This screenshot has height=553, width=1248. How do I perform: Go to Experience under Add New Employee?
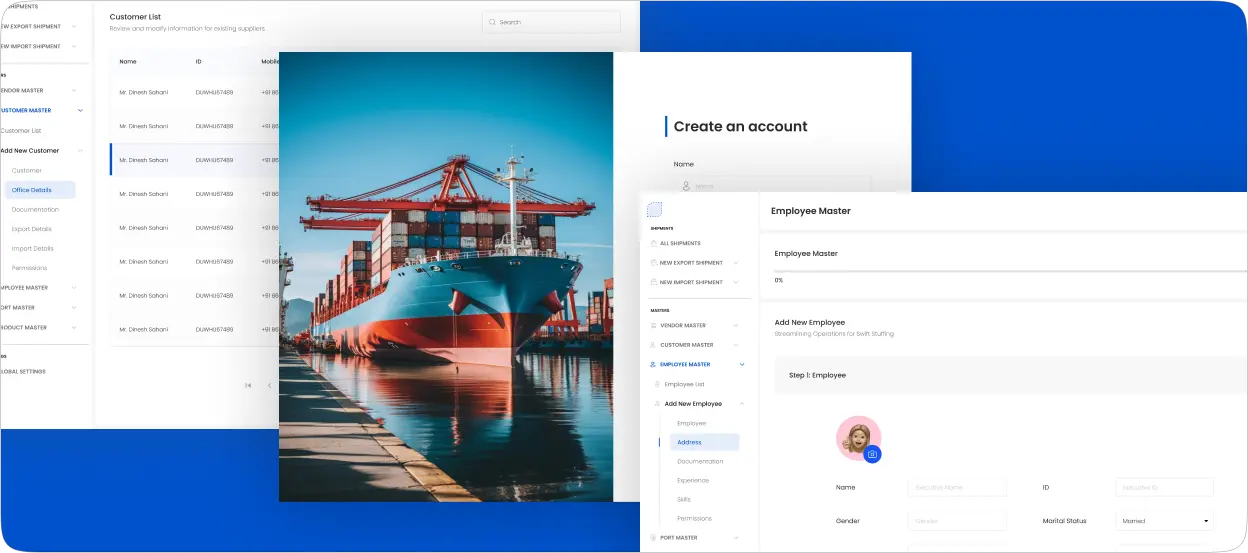tap(693, 480)
